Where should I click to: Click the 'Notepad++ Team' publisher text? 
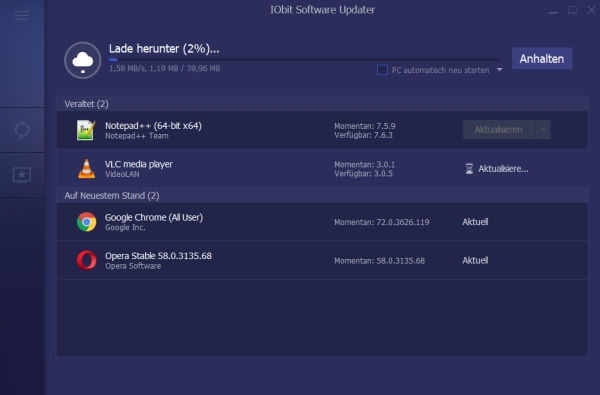coord(137,136)
